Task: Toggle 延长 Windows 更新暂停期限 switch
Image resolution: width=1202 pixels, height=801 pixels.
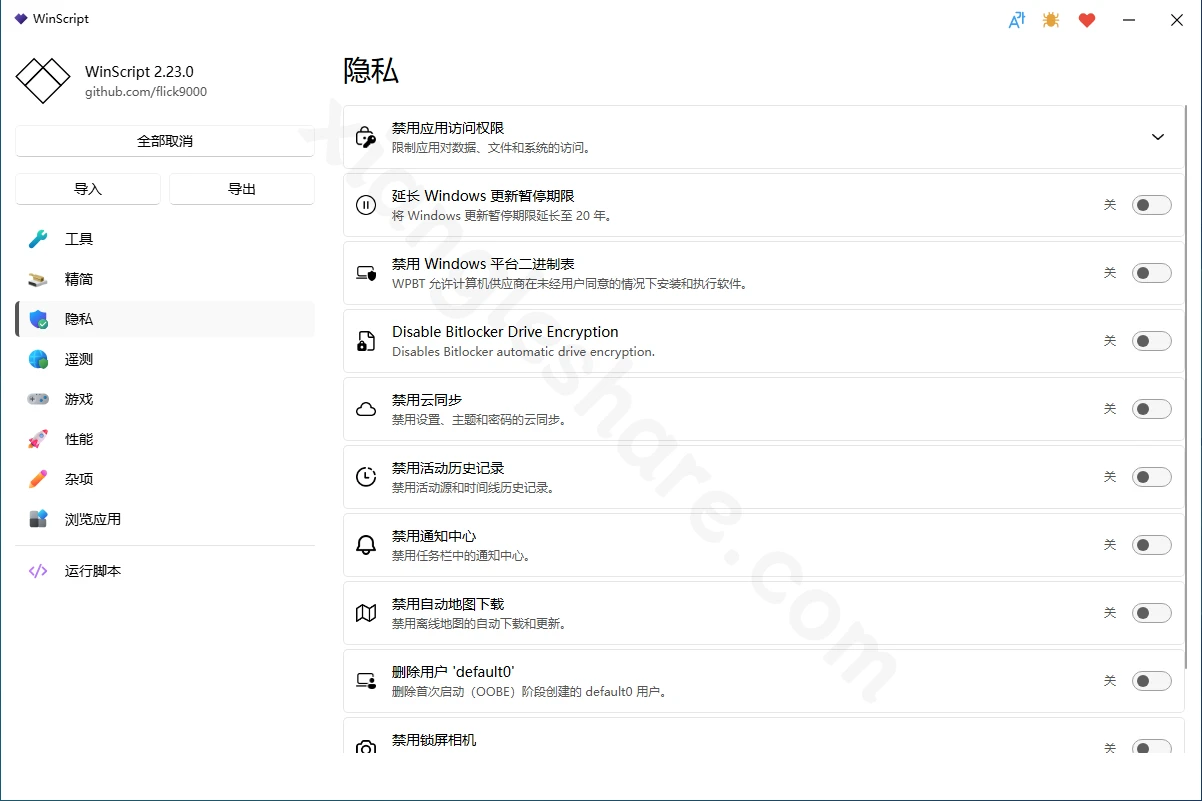Action: tap(1151, 205)
